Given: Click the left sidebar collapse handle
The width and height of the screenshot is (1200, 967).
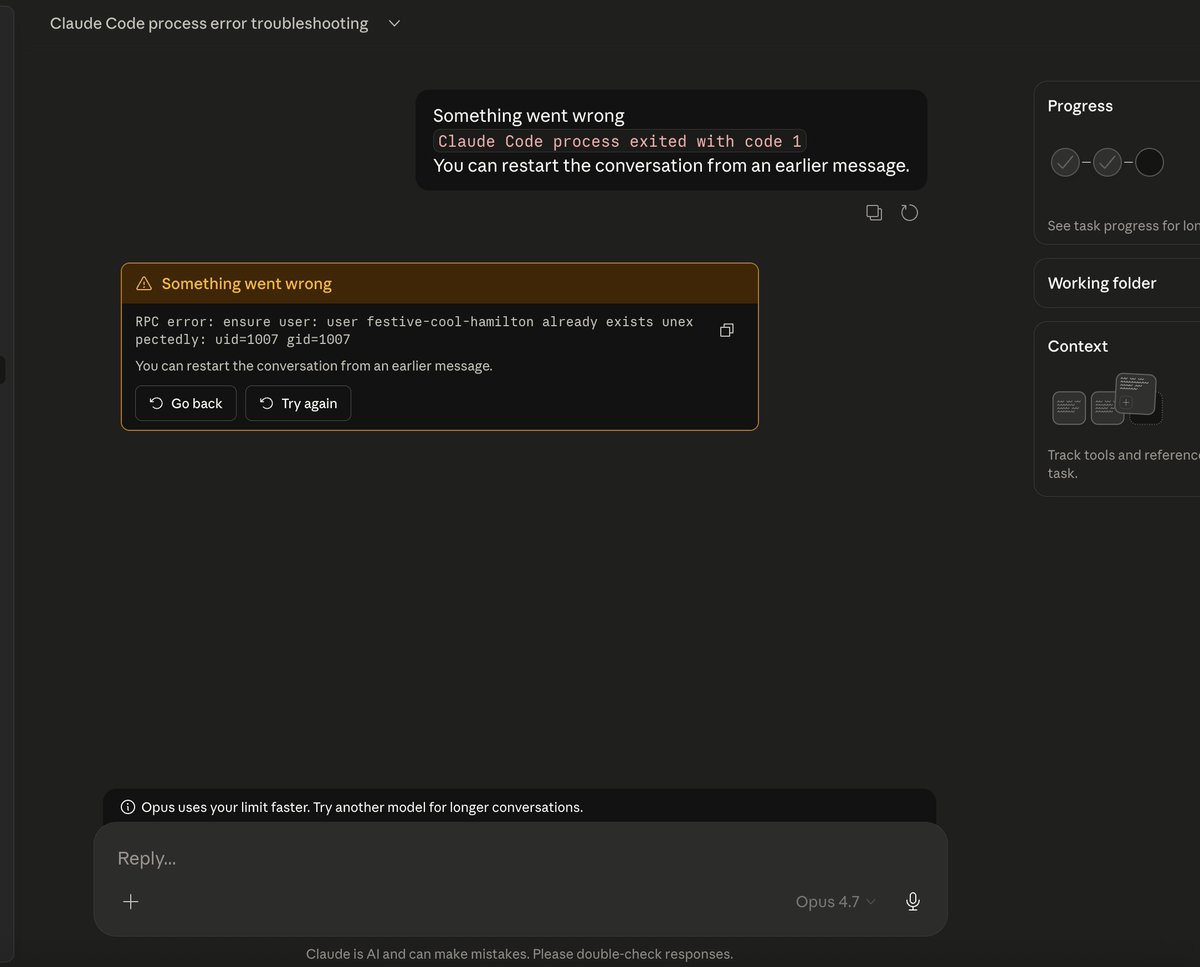Looking at the screenshot, I should (x=3, y=370).
